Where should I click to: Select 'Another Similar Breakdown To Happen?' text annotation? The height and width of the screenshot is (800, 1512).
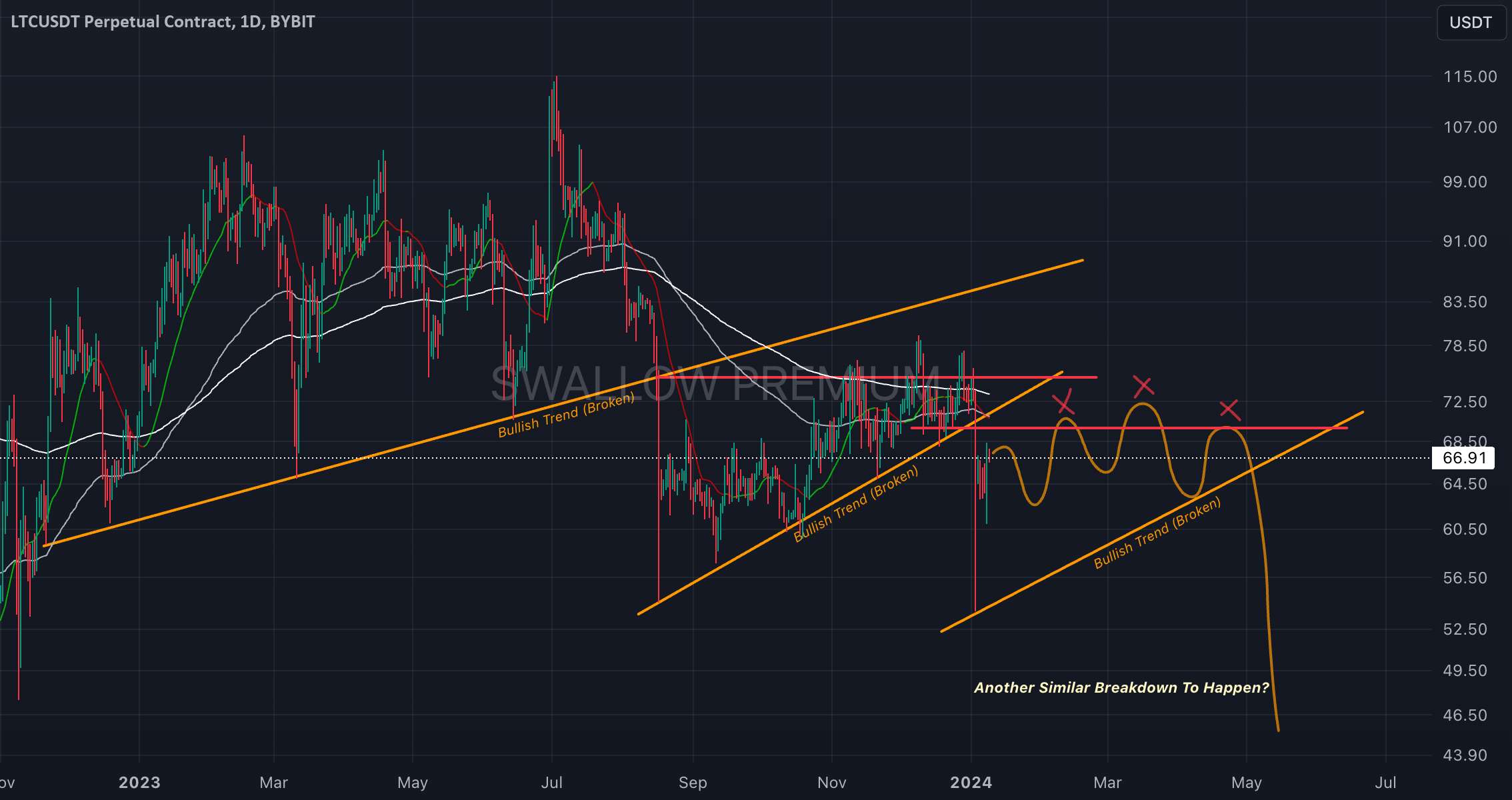(x=1121, y=688)
